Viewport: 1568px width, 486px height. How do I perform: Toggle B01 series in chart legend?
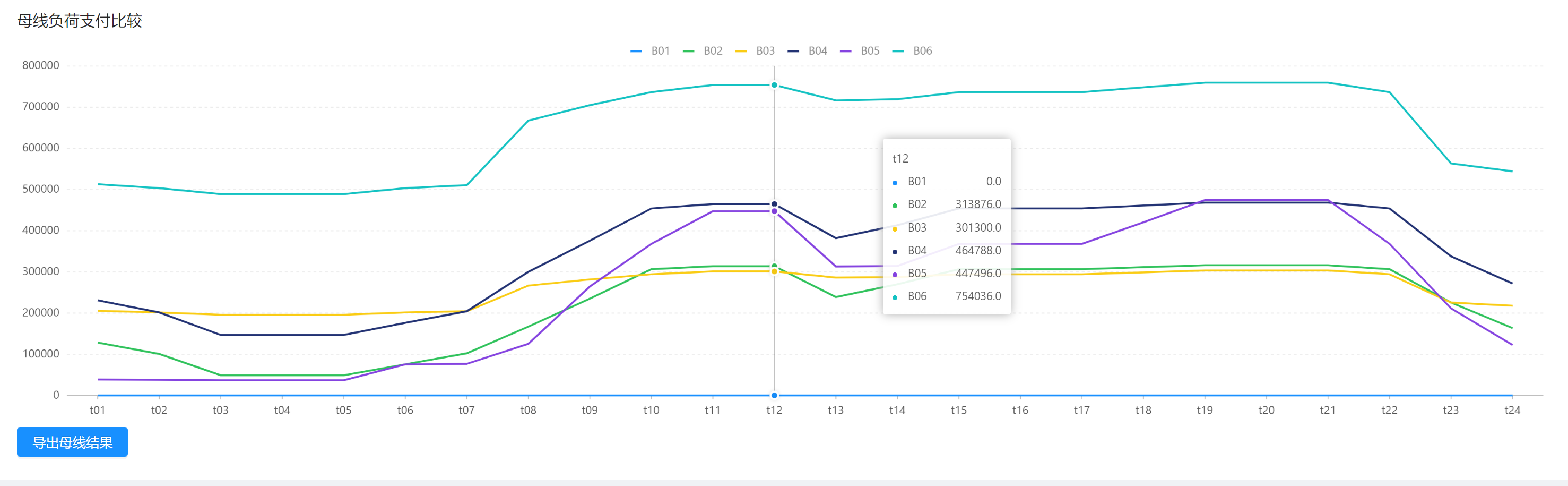click(x=650, y=51)
